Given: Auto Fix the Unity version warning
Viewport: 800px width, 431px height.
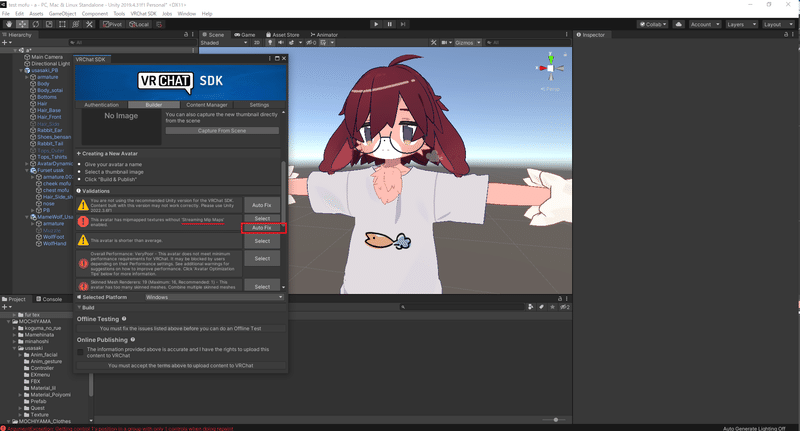Looking at the screenshot, I should pyautogui.click(x=262, y=205).
